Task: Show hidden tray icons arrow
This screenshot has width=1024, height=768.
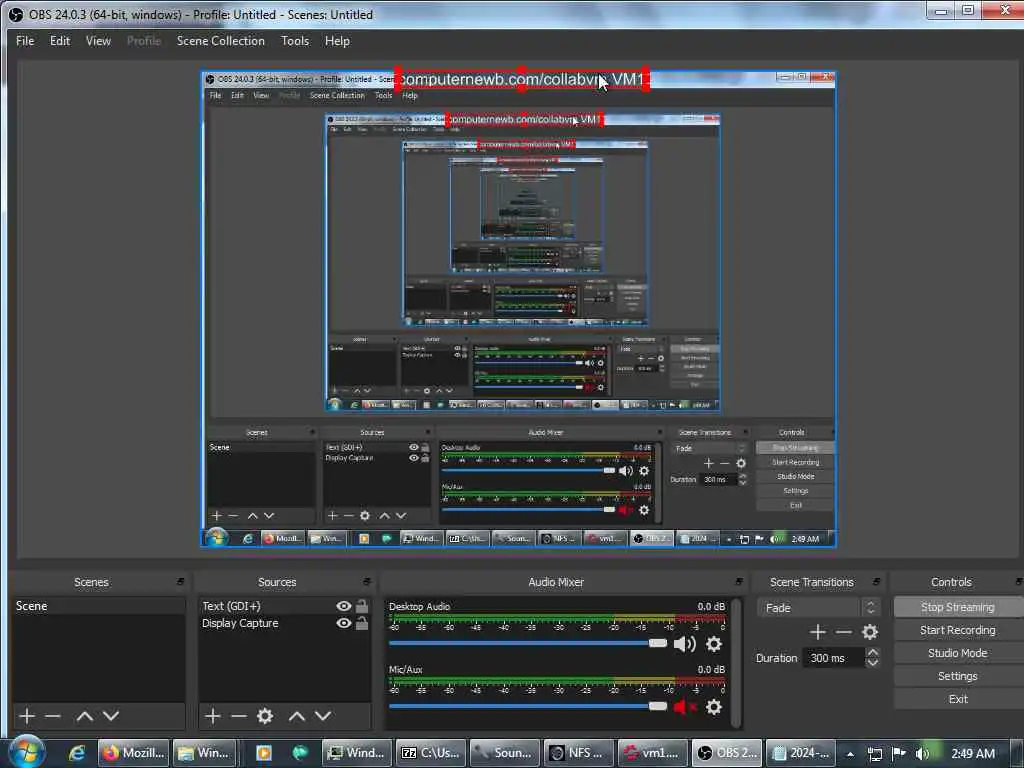Action: point(850,754)
